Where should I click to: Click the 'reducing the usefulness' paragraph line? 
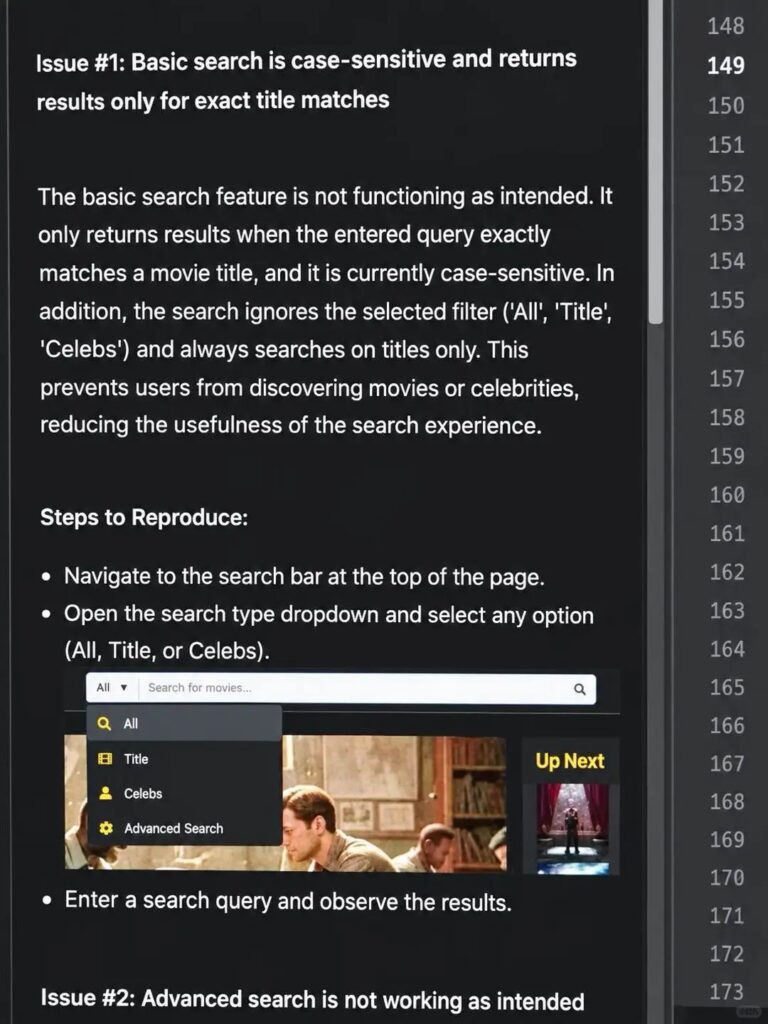291,425
